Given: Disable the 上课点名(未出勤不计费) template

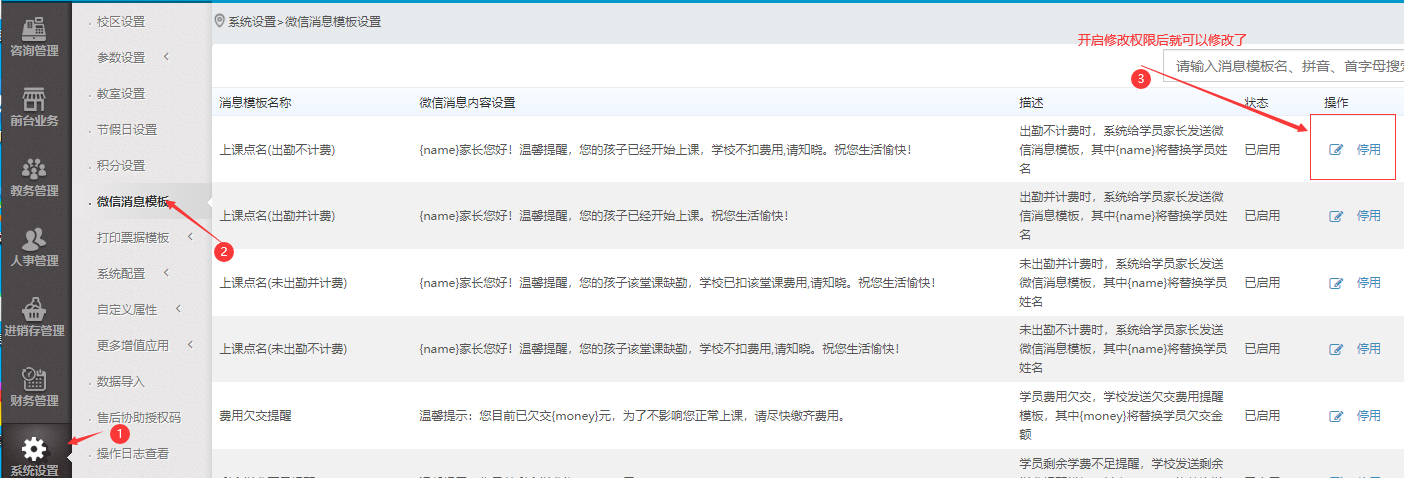Looking at the screenshot, I should point(1369,349).
